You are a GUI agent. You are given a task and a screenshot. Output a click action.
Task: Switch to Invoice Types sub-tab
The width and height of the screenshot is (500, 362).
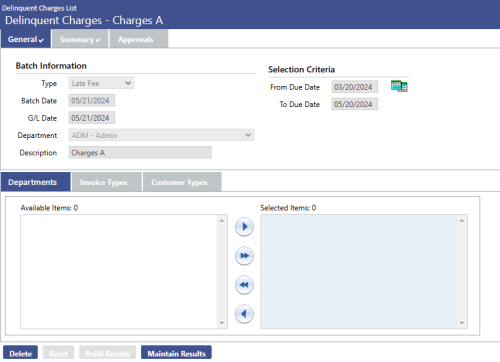pos(107,182)
